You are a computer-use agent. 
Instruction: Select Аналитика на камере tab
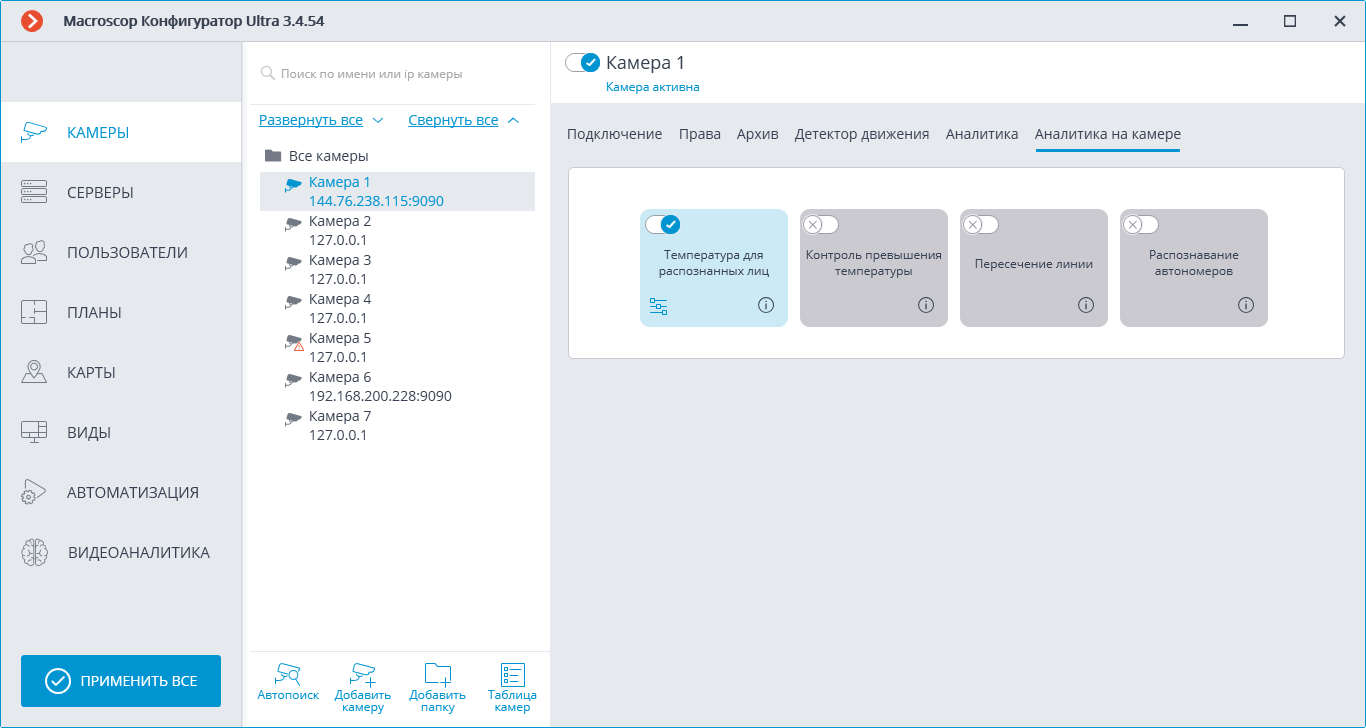(1108, 134)
